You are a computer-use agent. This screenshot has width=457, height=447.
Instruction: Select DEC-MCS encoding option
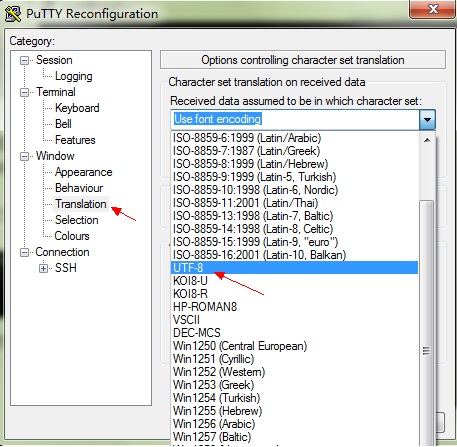pos(294,333)
